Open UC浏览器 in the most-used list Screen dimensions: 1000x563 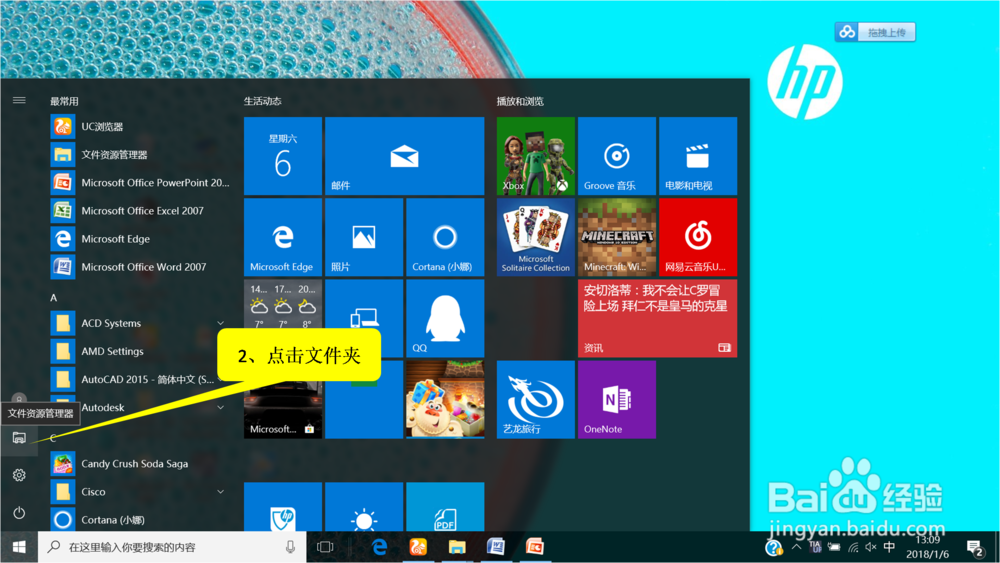coord(139,126)
